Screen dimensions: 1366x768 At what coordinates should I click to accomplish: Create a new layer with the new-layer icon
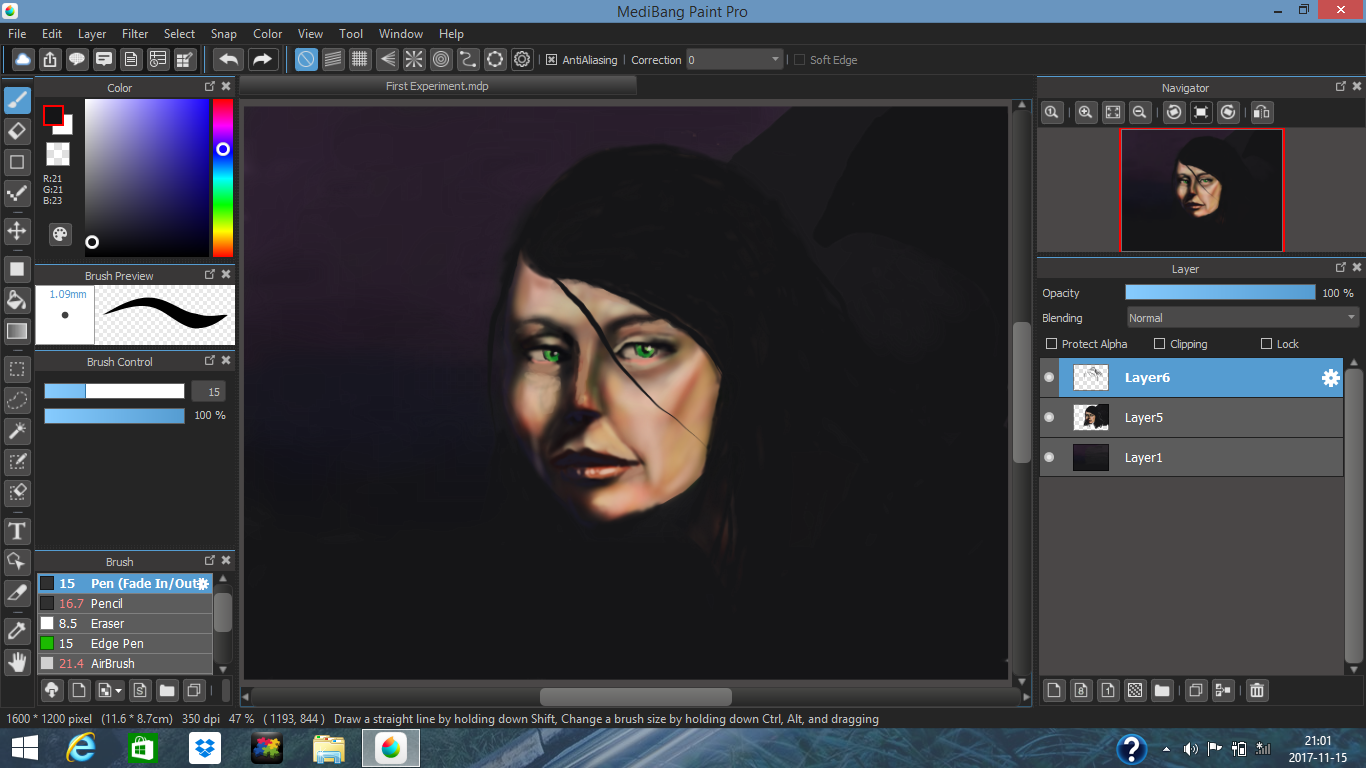pos(1054,690)
